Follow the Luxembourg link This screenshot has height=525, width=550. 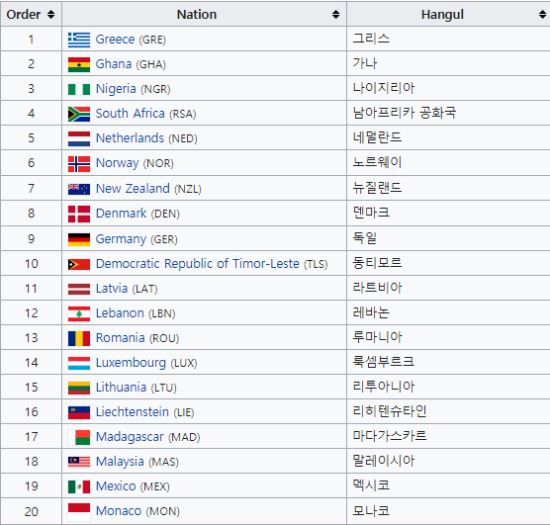click(x=131, y=363)
